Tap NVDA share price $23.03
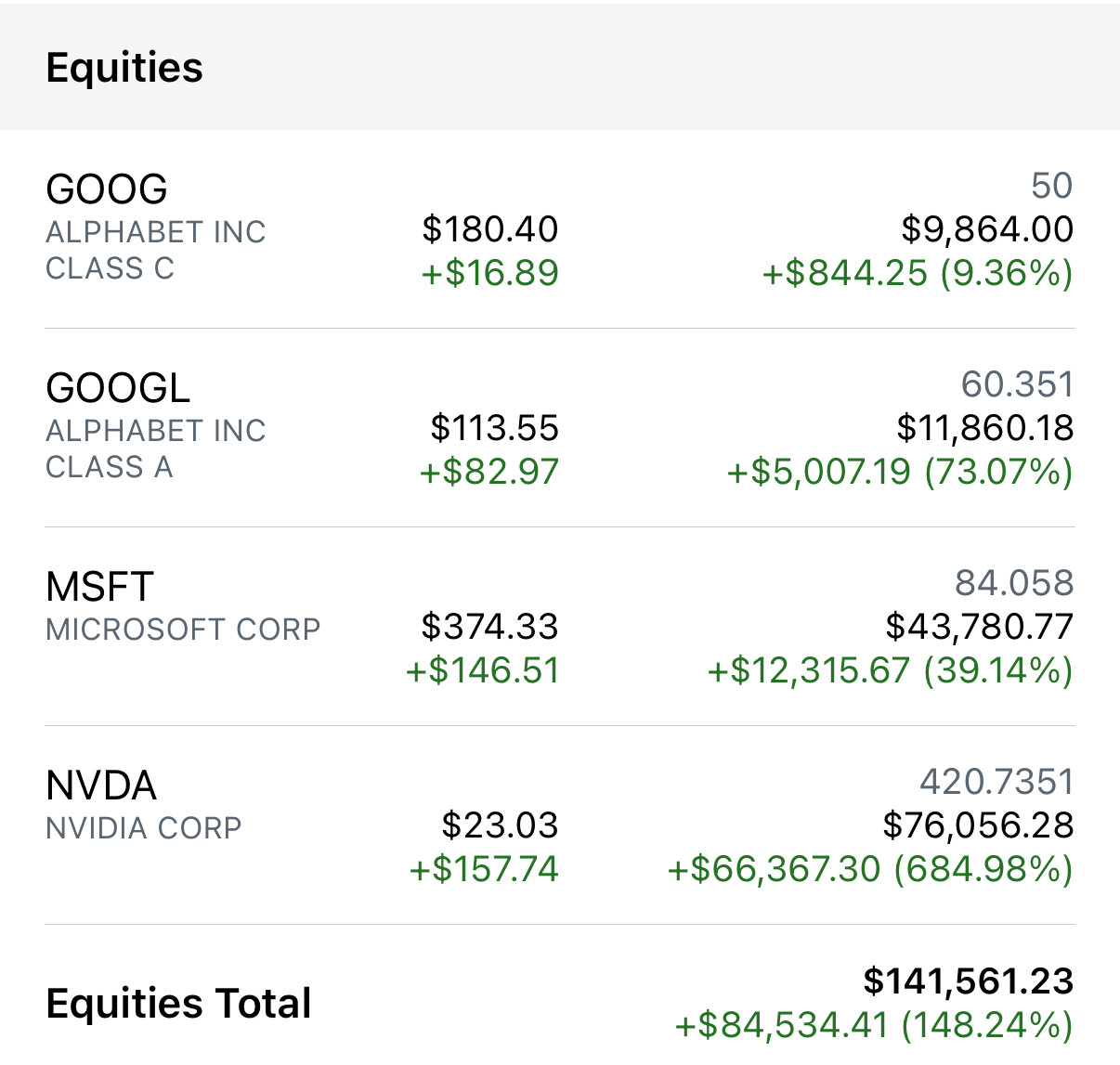Image resolution: width=1120 pixels, height=1065 pixels. 500,825
